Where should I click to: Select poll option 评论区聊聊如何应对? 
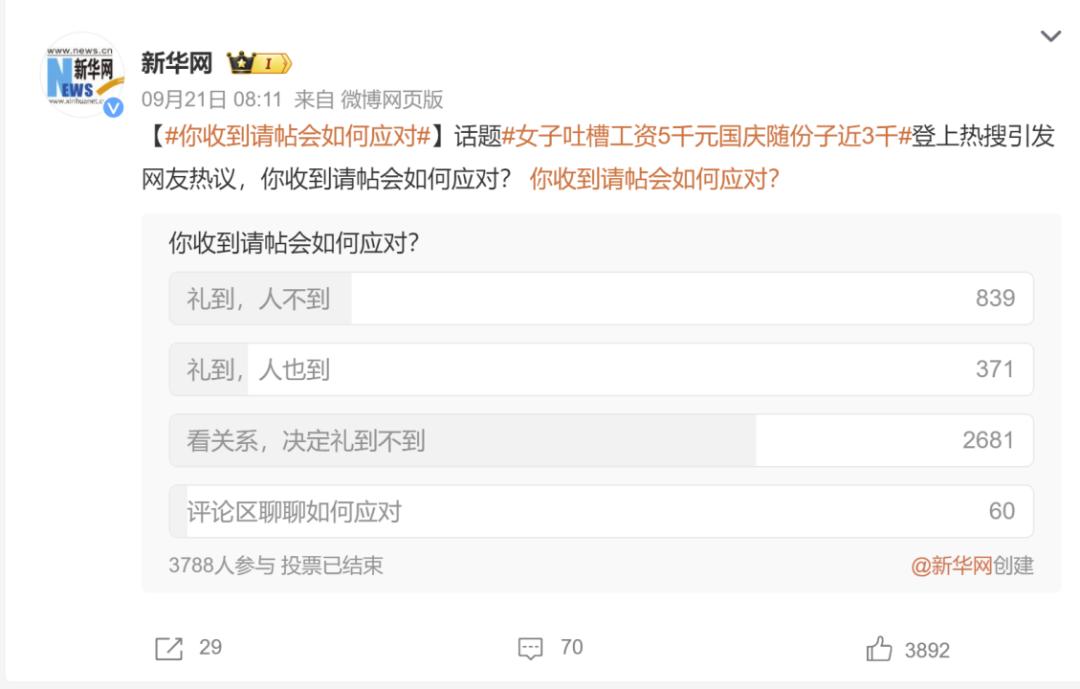[600, 512]
